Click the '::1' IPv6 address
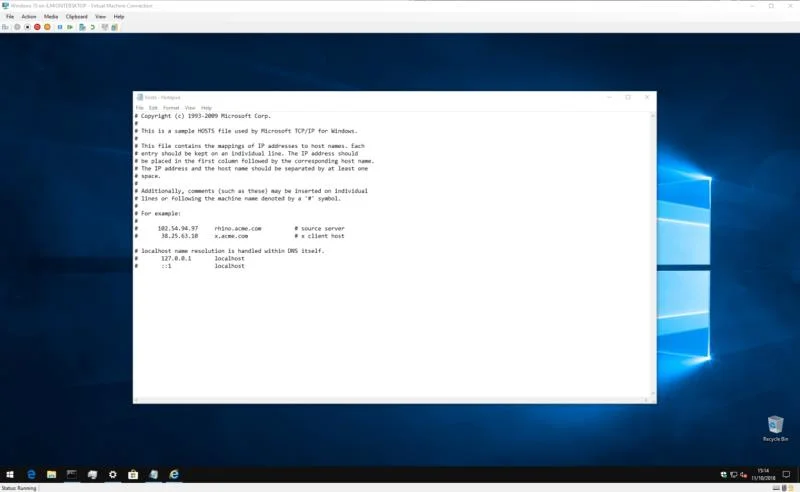Viewport: 800px width, 492px height. (x=166, y=266)
